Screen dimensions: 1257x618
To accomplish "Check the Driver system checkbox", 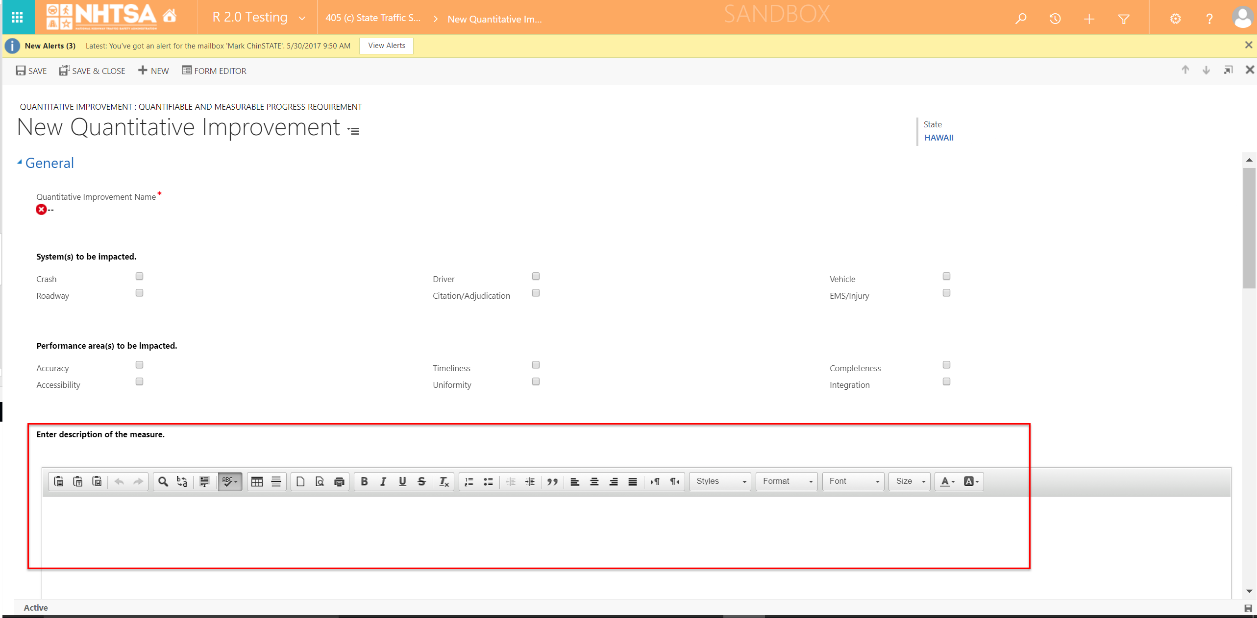I will [x=536, y=276].
